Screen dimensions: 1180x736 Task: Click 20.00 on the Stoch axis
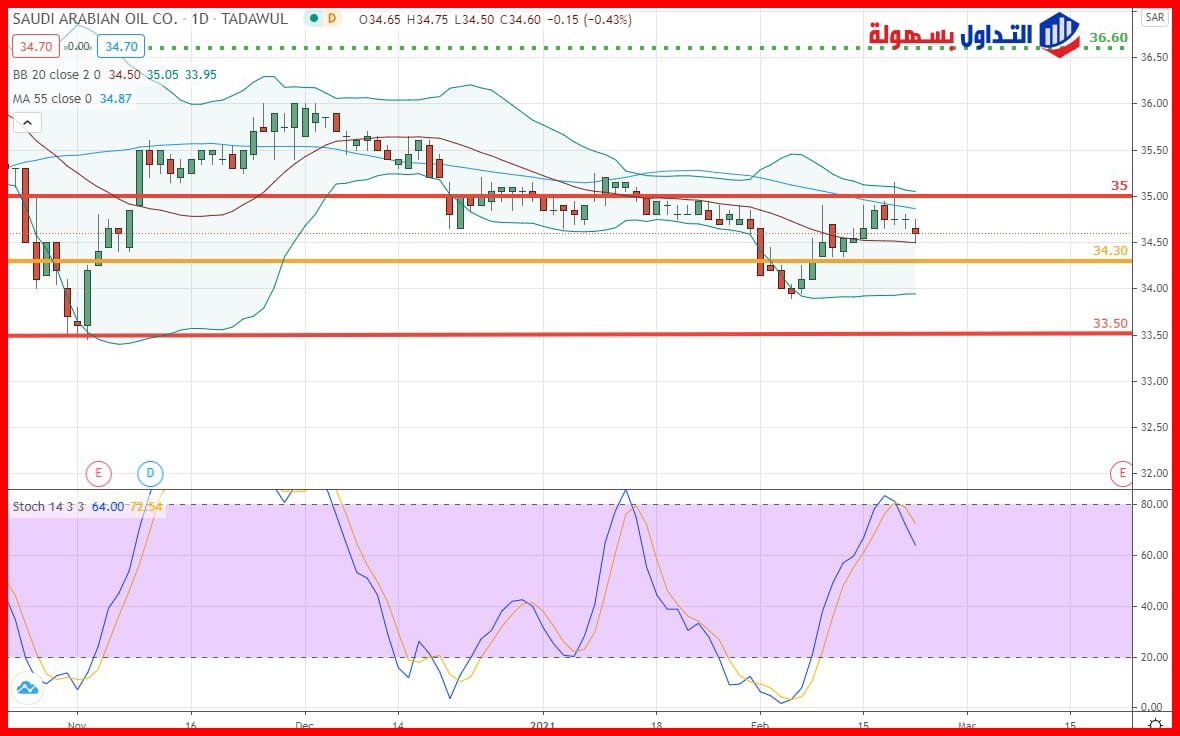point(1153,657)
